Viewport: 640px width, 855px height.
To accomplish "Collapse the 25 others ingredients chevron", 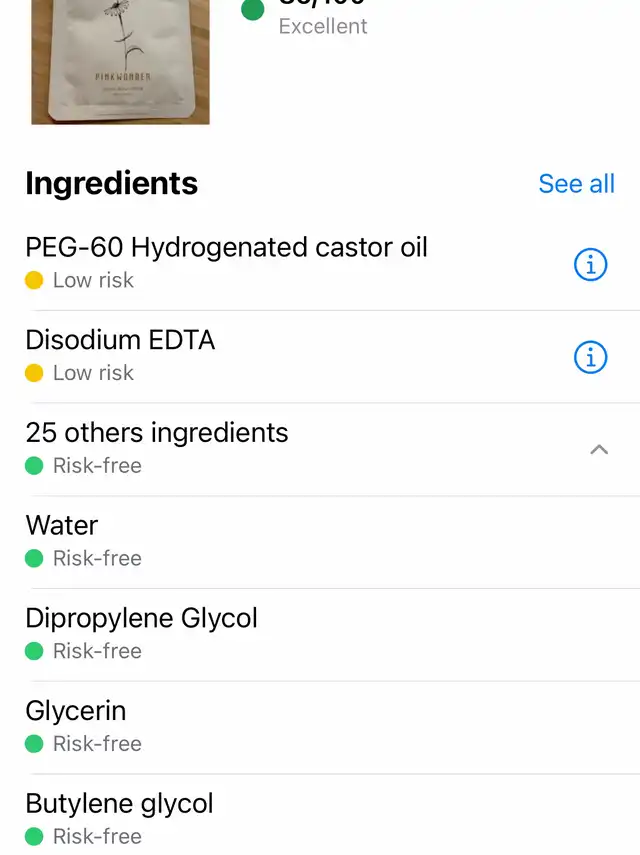I will click(599, 449).
